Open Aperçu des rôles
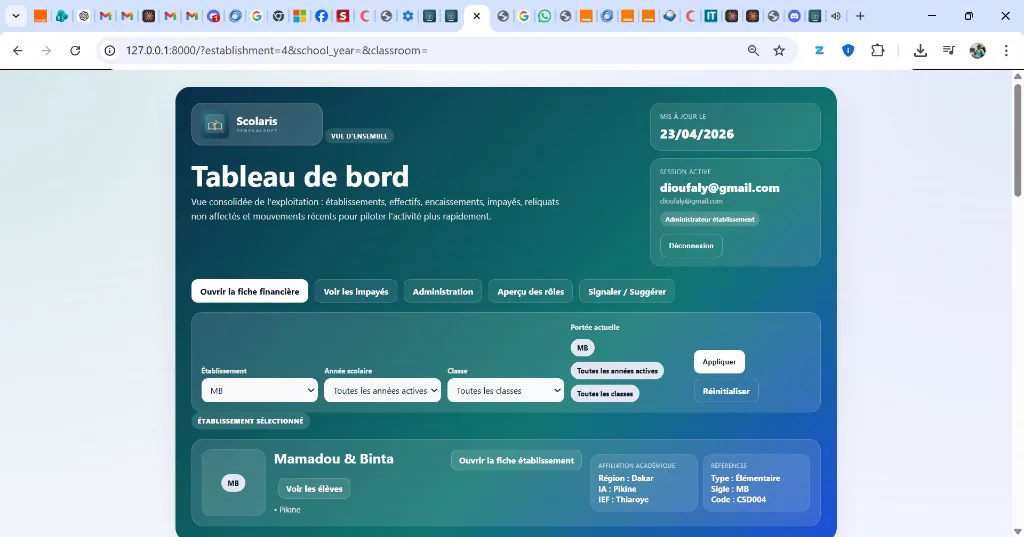The height and width of the screenshot is (537, 1024). point(530,291)
